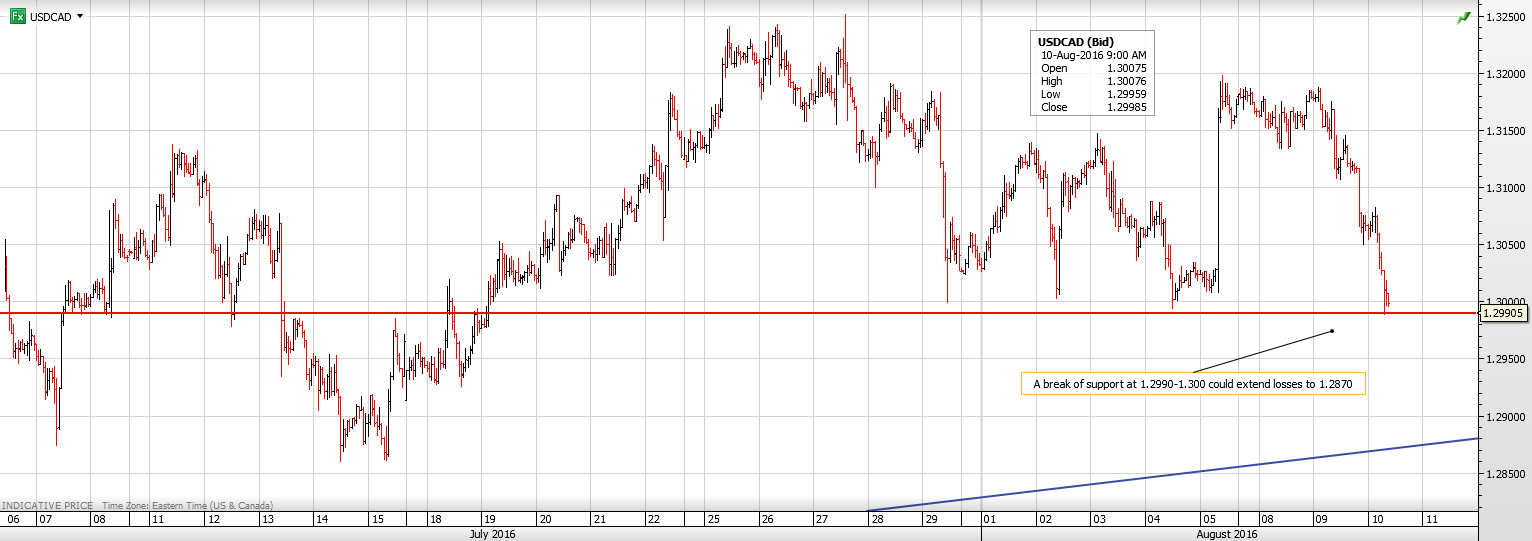Select the blue rising trendline
Image resolution: width=1532 pixels, height=541 pixels.
[x=1172, y=474]
